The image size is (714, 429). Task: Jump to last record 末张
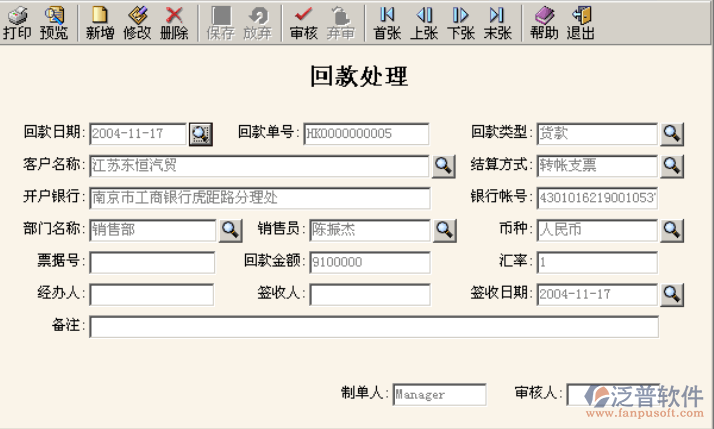(x=498, y=23)
